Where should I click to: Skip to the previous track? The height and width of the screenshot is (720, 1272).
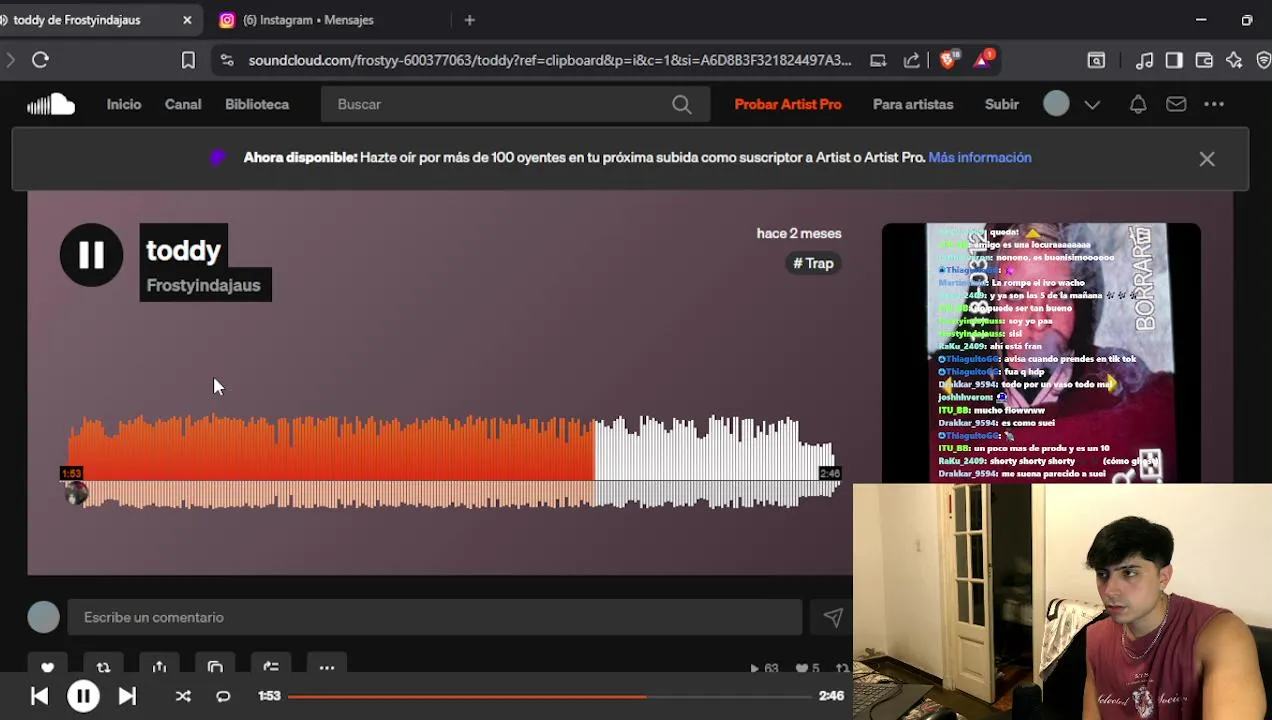39,696
